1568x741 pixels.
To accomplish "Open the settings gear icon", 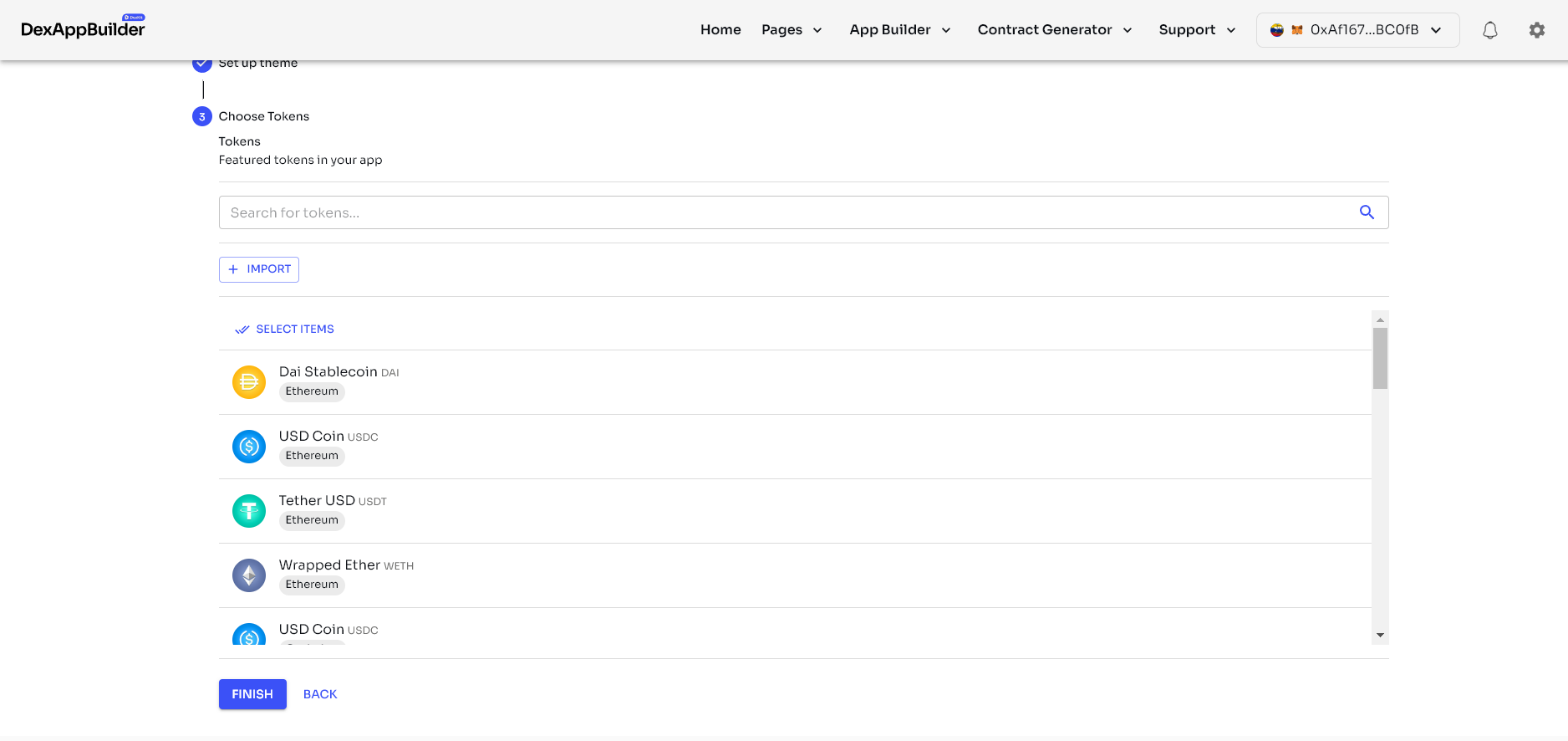I will coord(1536,30).
